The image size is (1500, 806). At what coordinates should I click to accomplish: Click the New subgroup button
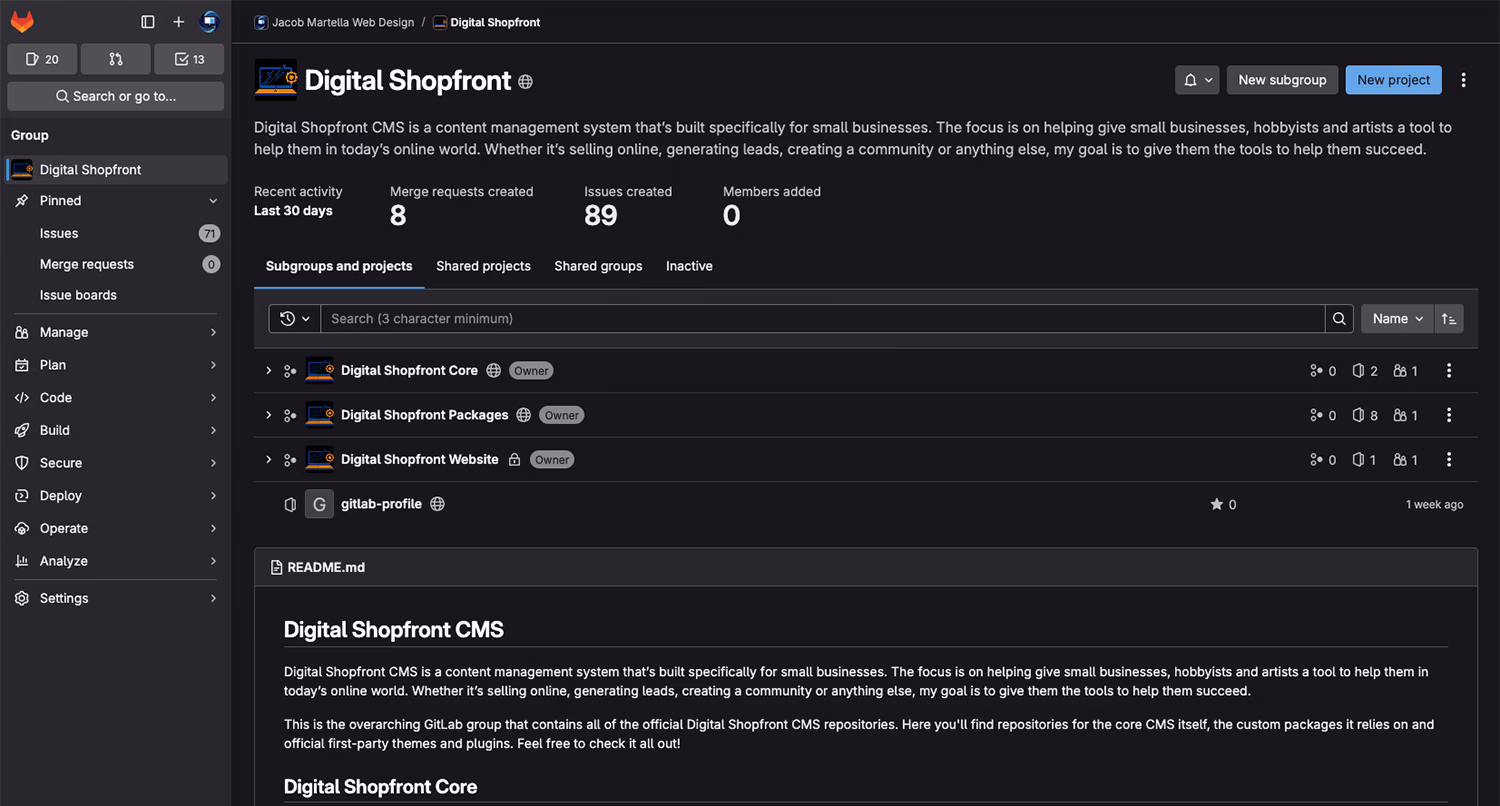[x=1282, y=80]
